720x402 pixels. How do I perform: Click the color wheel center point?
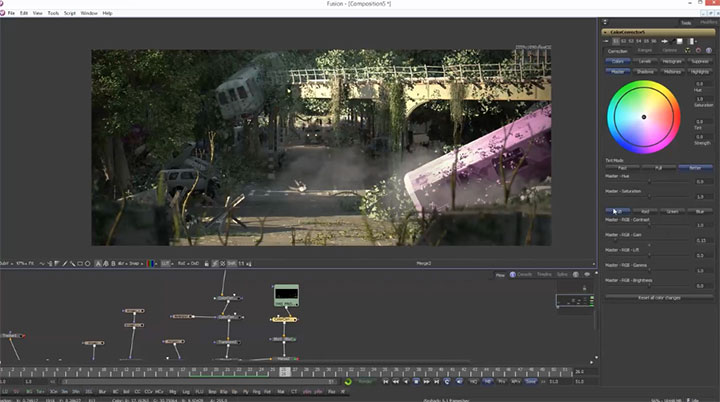pos(644,117)
